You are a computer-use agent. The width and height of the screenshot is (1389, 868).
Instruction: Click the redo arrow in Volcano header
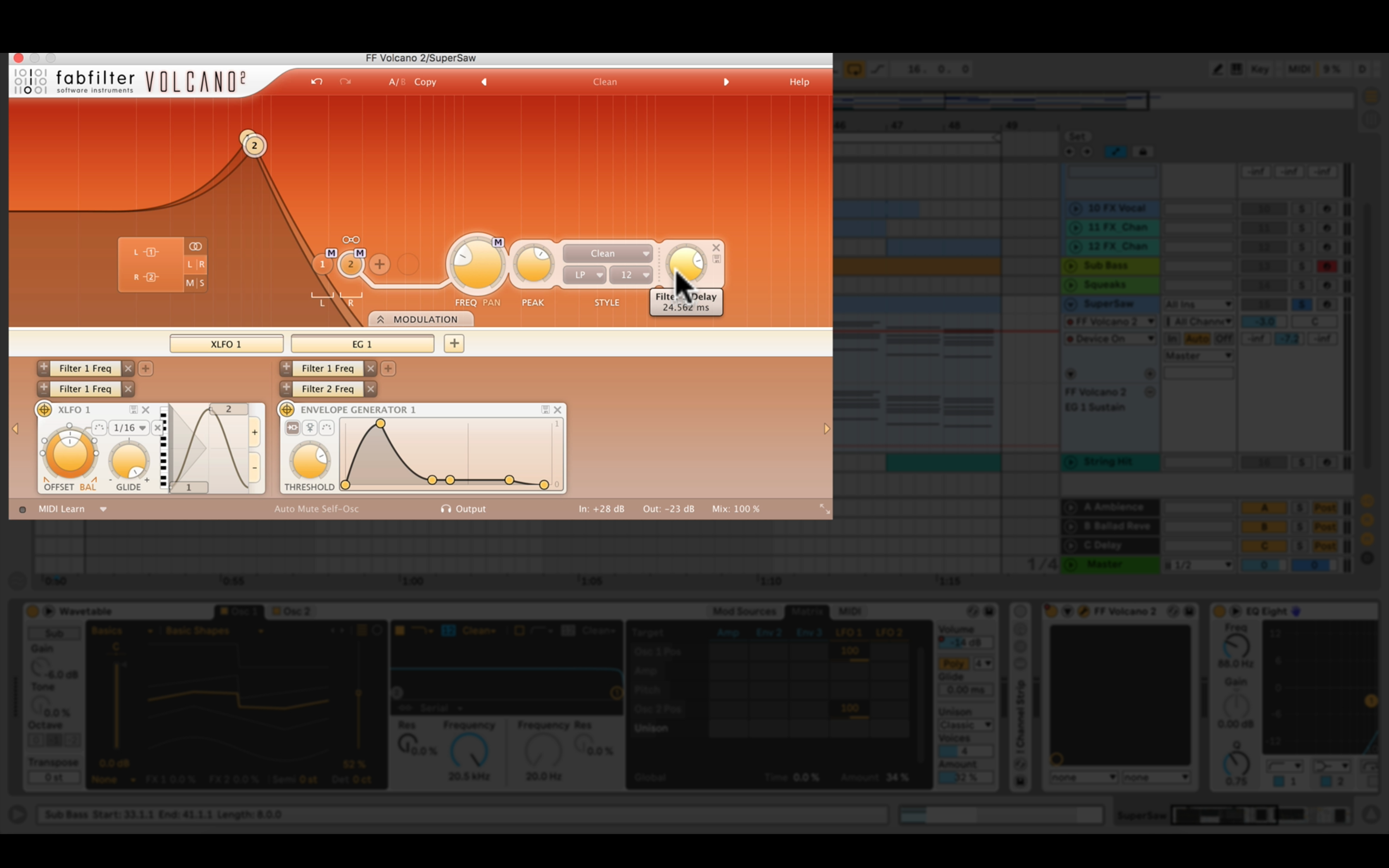point(345,81)
